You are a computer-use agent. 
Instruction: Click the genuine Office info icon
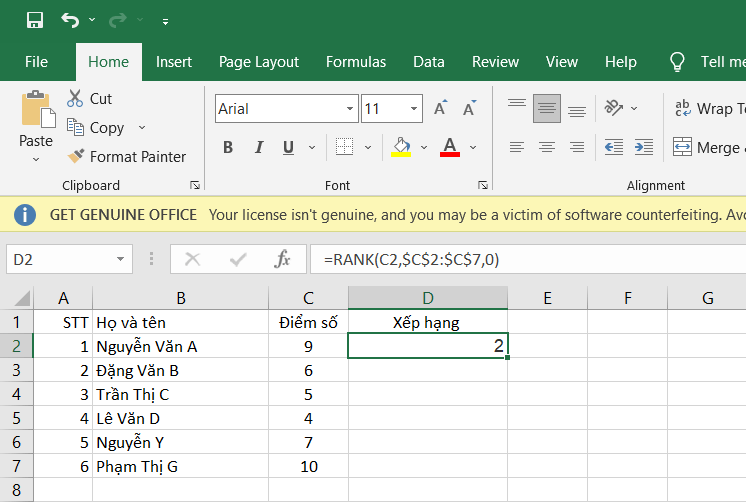pyautogui.click(x=25, y=215)
